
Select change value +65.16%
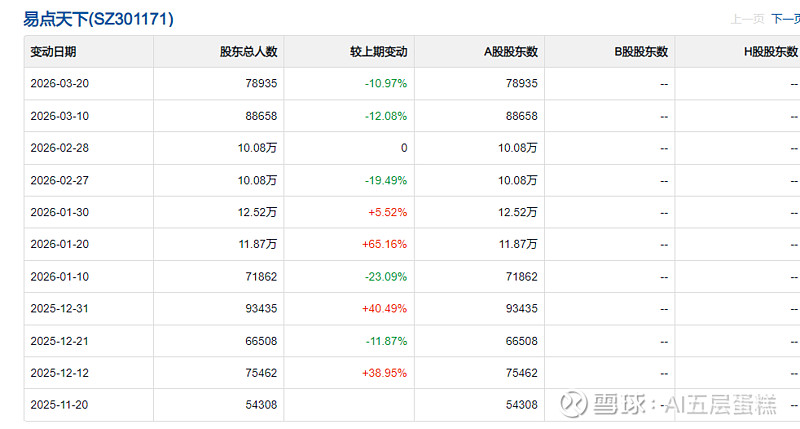click(385, 244)
